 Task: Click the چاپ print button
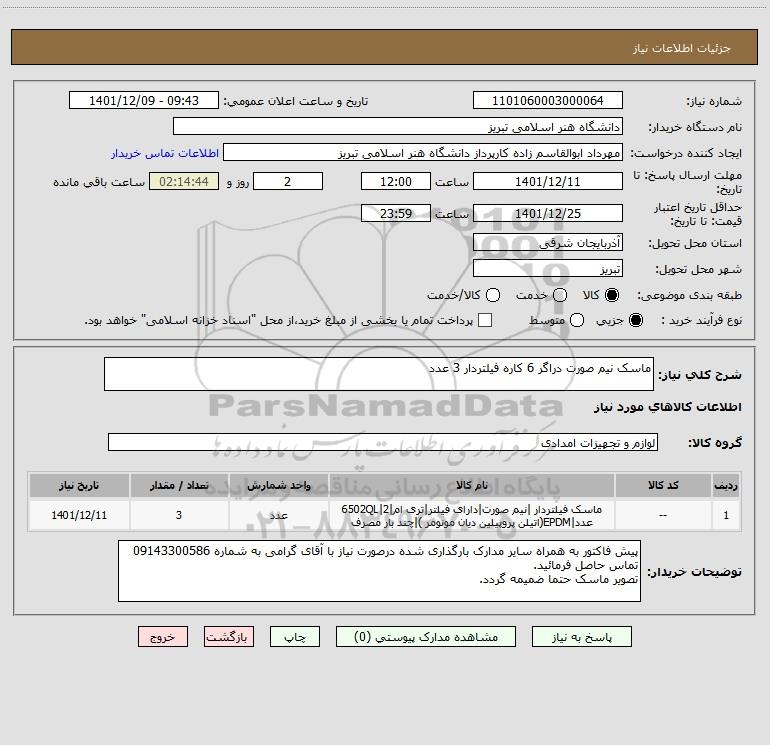click(295, 637)
